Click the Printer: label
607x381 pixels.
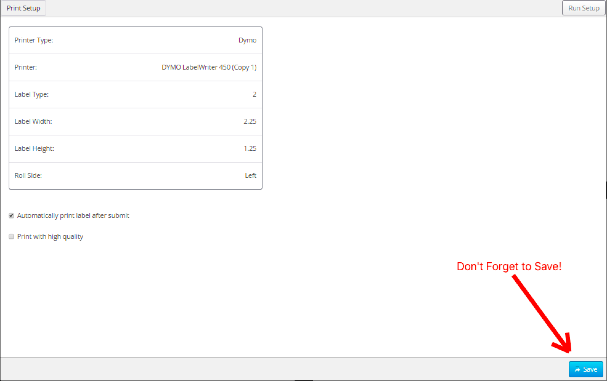point(26,67)
